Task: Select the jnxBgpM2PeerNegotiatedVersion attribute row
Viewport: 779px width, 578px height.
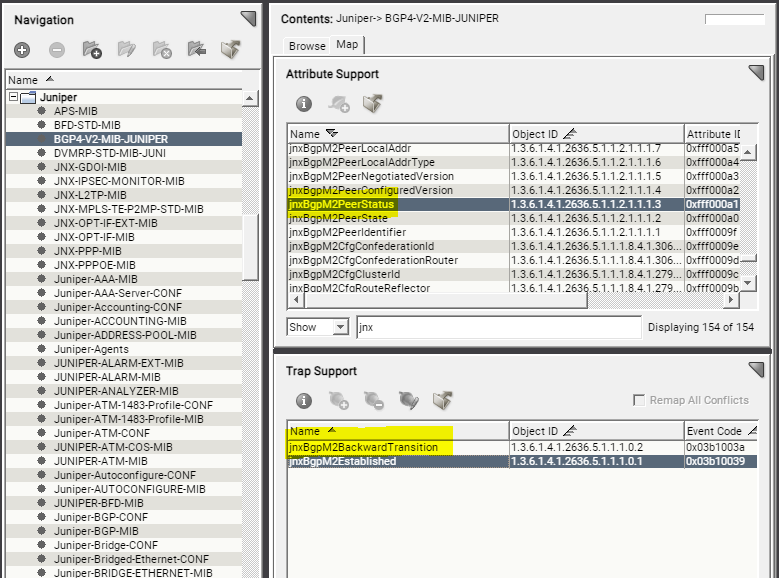Action: click(513, 176)
